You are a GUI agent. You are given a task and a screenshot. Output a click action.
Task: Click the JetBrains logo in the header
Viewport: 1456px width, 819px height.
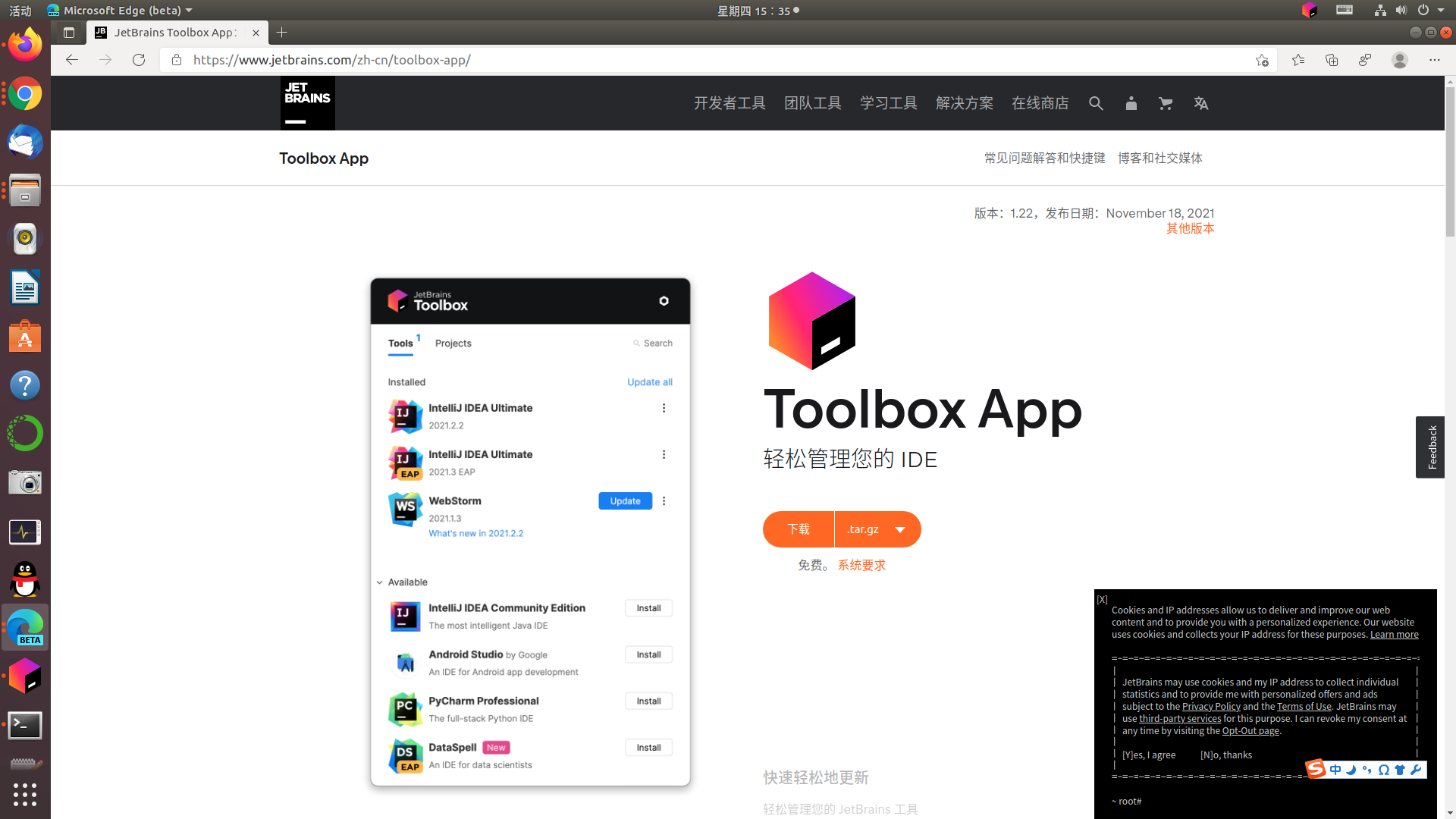[x=307, y=103]
